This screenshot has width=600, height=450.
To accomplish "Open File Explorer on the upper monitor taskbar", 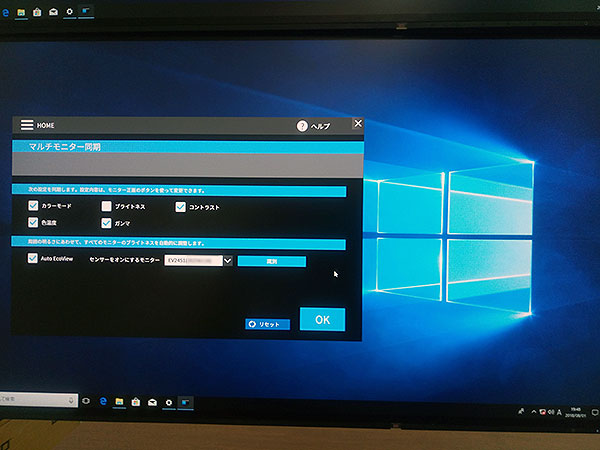I will pyautogui.click(x=21, y=13).
